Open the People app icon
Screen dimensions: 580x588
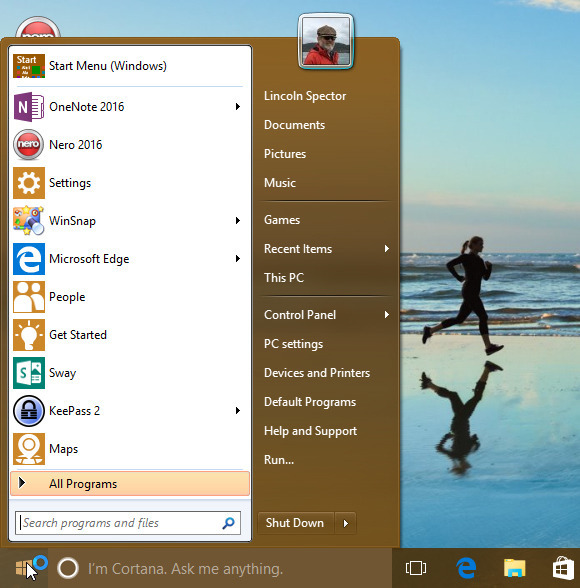click(28, 297)
